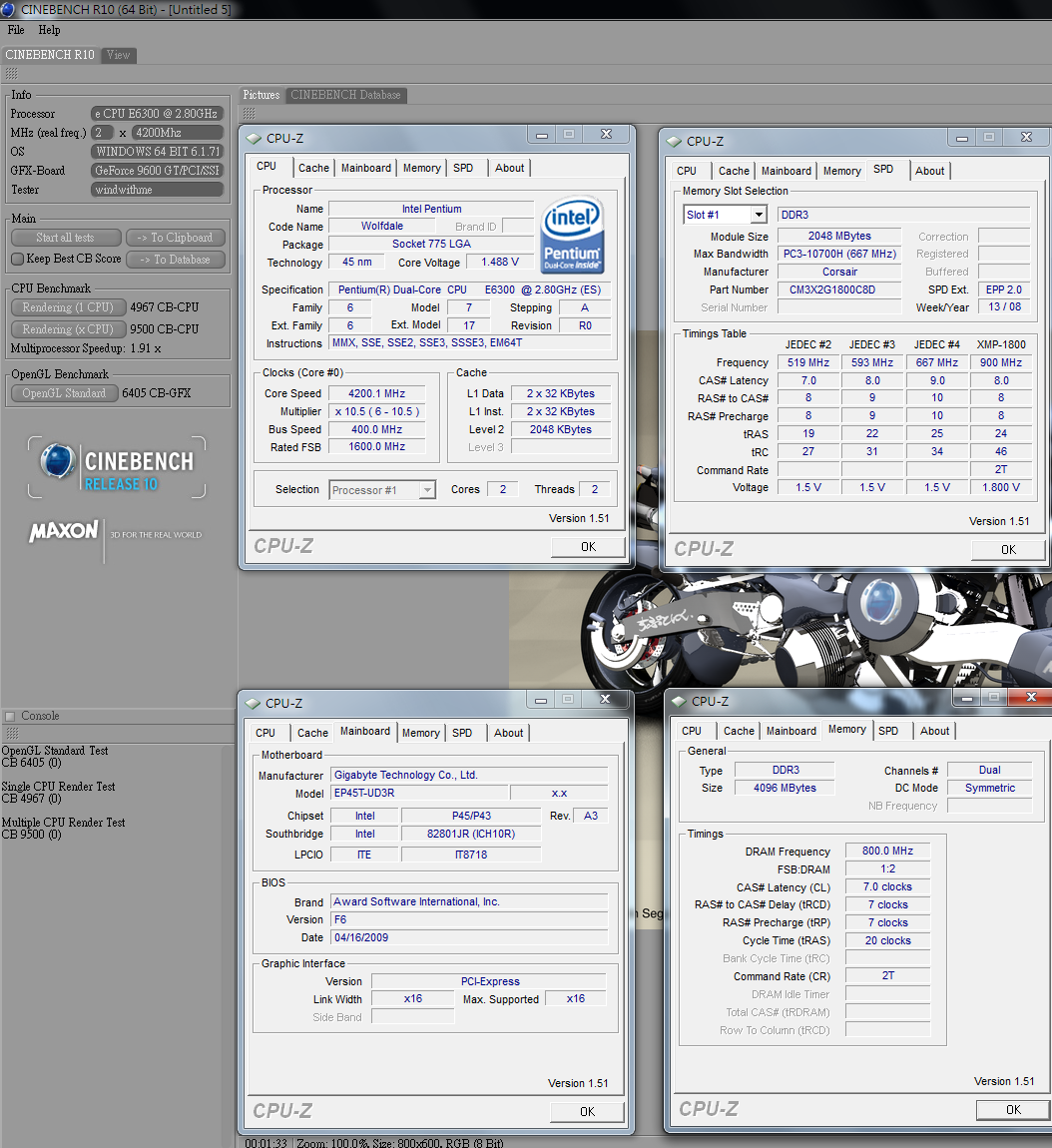Click OK in the Mainboard CPU-Z window
The width and height of the screenshot is (1052, 1148).
pos(588,1112)
